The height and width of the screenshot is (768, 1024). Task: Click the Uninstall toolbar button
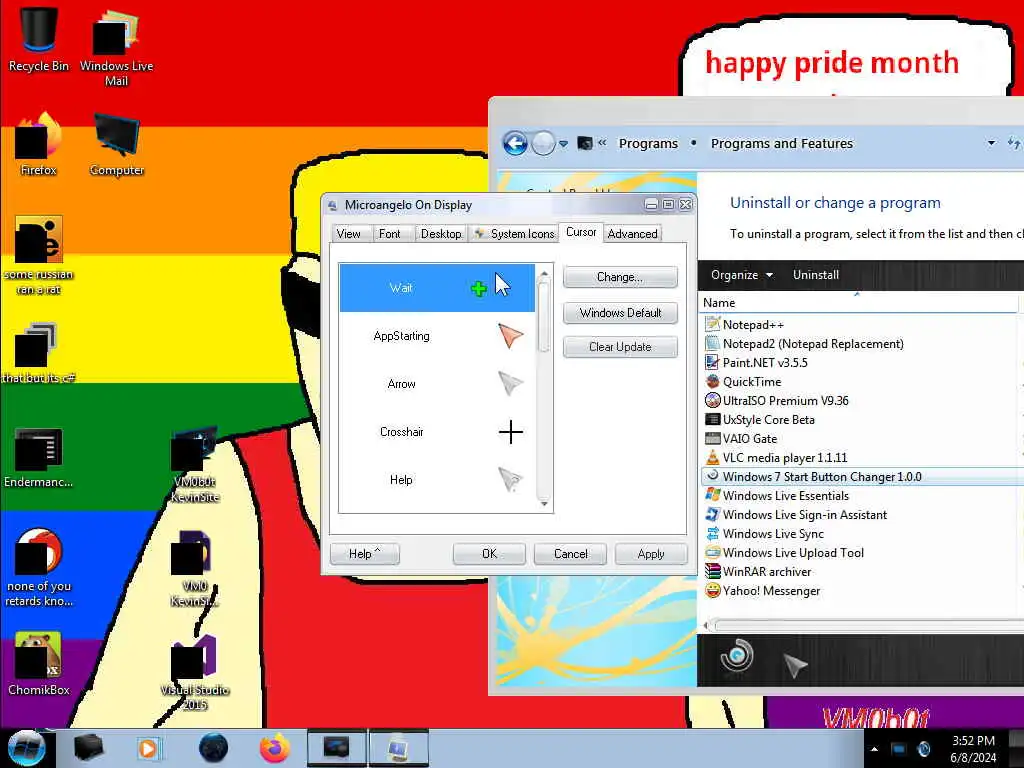816,275
